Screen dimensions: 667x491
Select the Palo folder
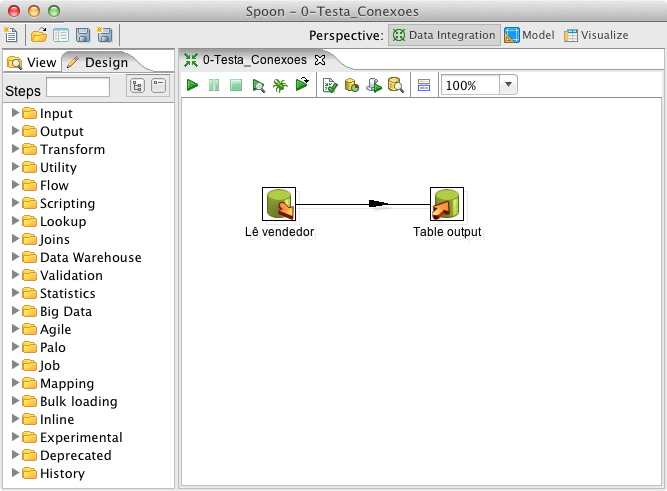(44, 347)
